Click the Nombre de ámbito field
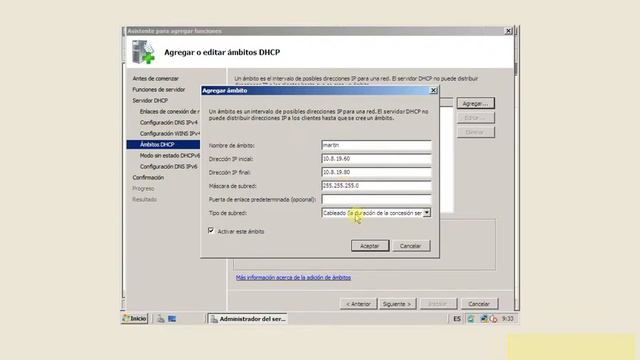Image resolution: width=640 pixels, height=360 pixels. click(x=376, y=145)
